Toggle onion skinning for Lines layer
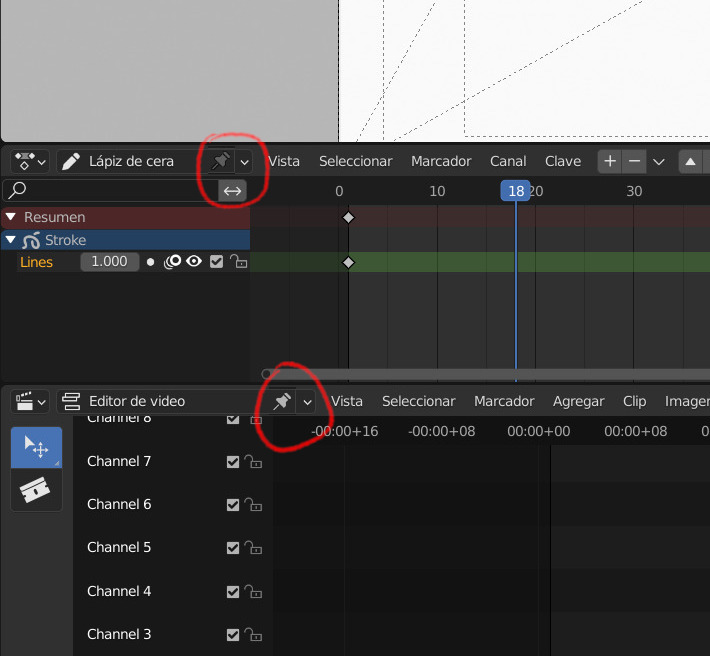The image size is (710, 656). click(172, 262)
